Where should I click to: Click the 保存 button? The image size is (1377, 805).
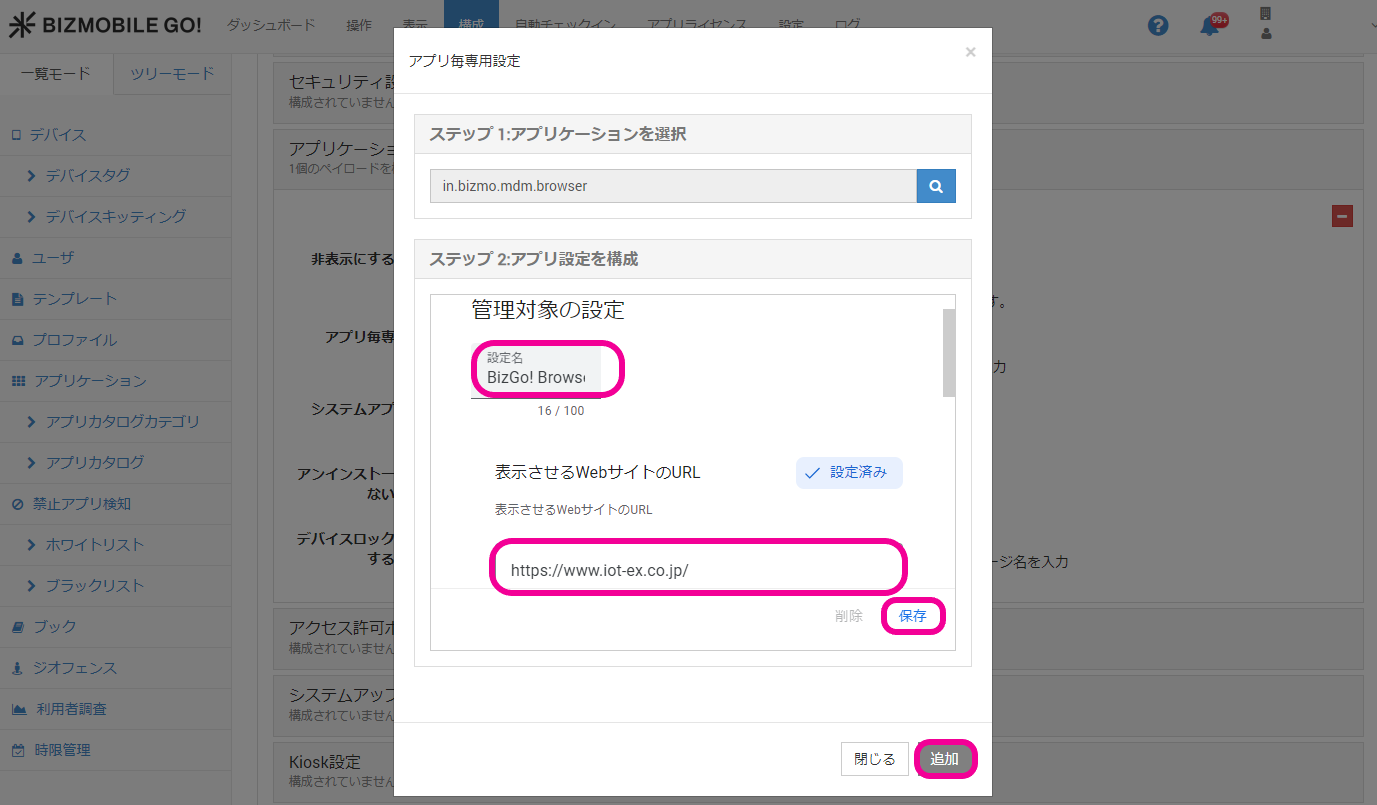coord(912,616)
